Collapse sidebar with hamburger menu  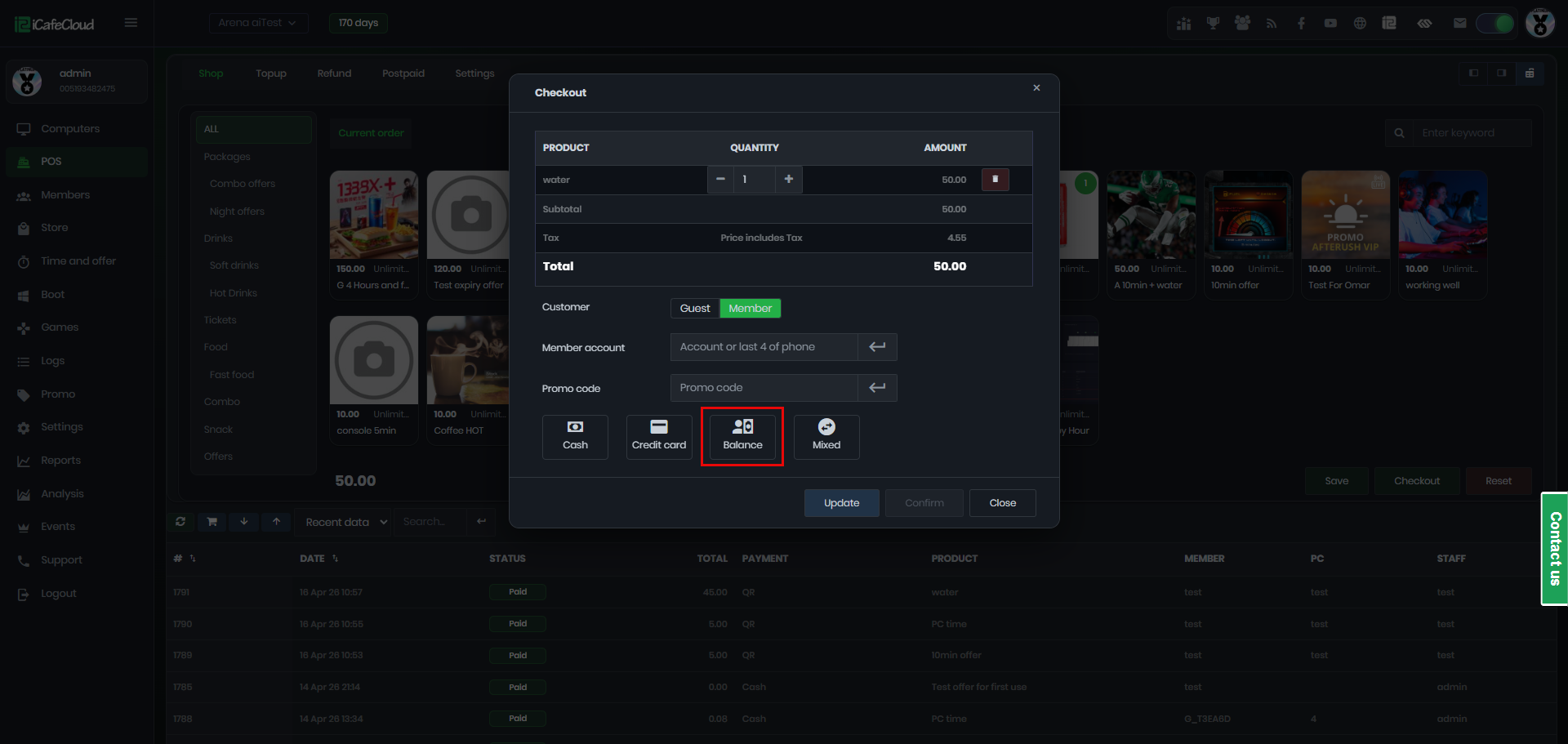131,23
